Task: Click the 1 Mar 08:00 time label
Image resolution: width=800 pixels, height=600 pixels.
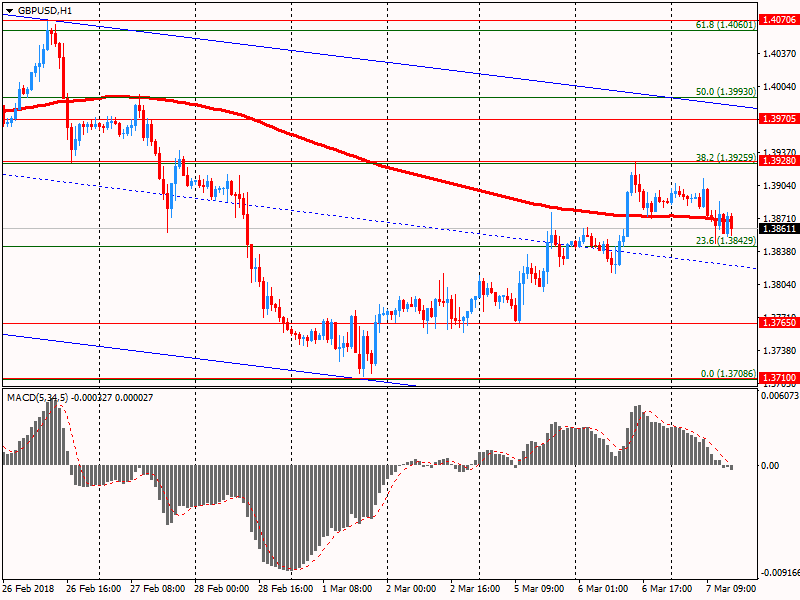Action: (347, 588)
